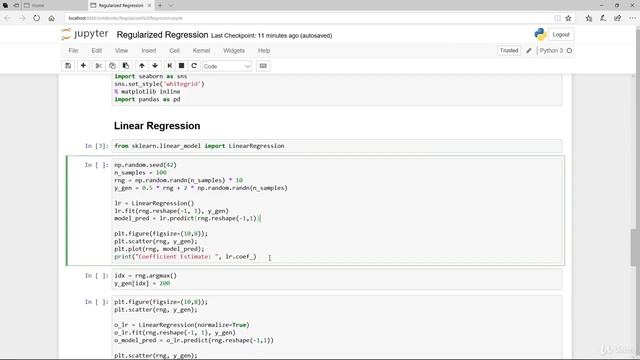The height and width of the screenshot is (360, 640).
Task: Move selected cell up arrow
Action: click(x=142, y=66)
